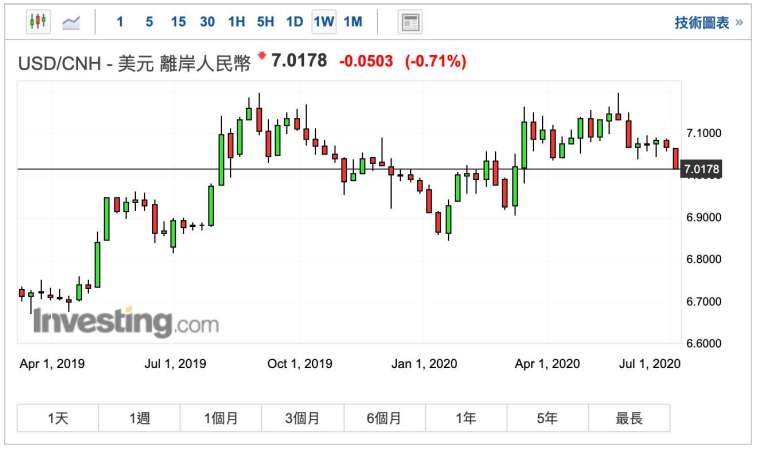Viewport: 760px width, 450px height.
Task: Click the Jul 1, 2019 date label
Action: point(175,364)
